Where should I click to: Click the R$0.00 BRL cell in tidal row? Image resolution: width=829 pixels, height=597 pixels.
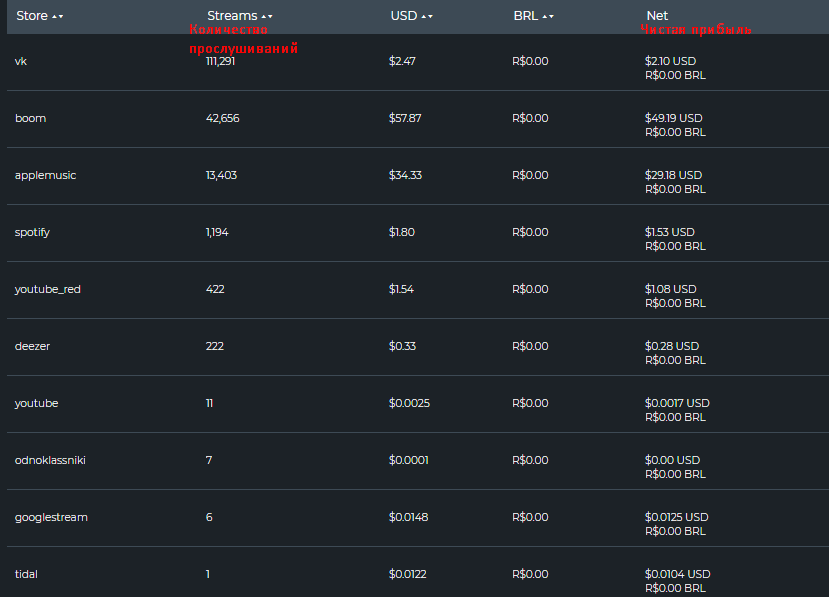(x=530, y=574)
